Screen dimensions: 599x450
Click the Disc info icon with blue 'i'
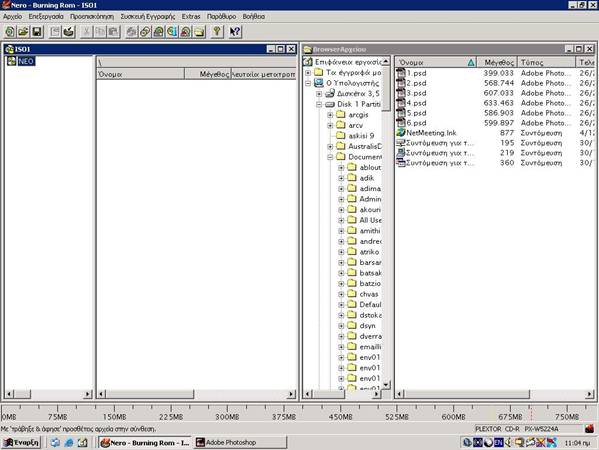point(172,32)
